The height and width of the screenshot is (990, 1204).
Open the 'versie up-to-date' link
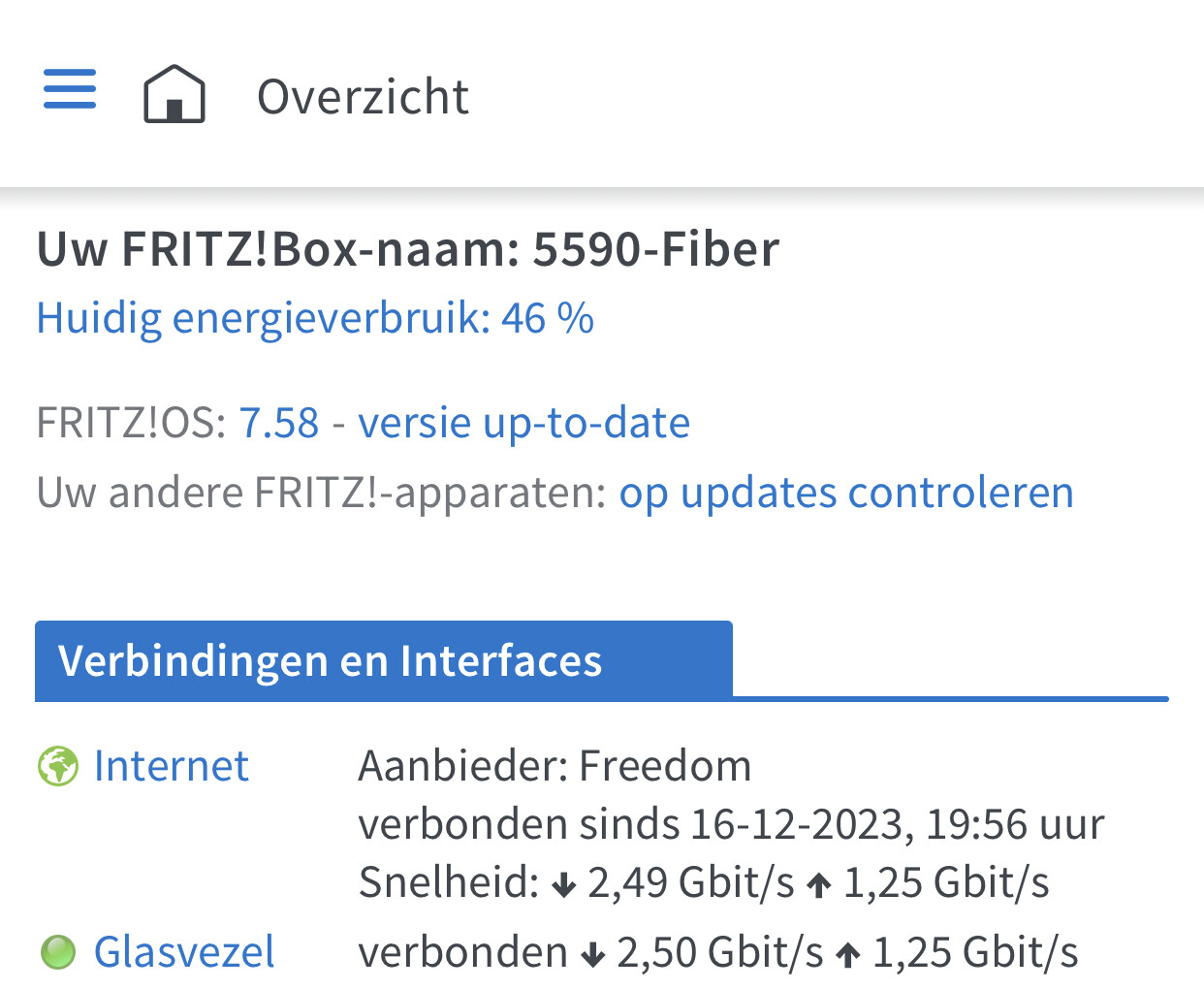click(523, 423)
